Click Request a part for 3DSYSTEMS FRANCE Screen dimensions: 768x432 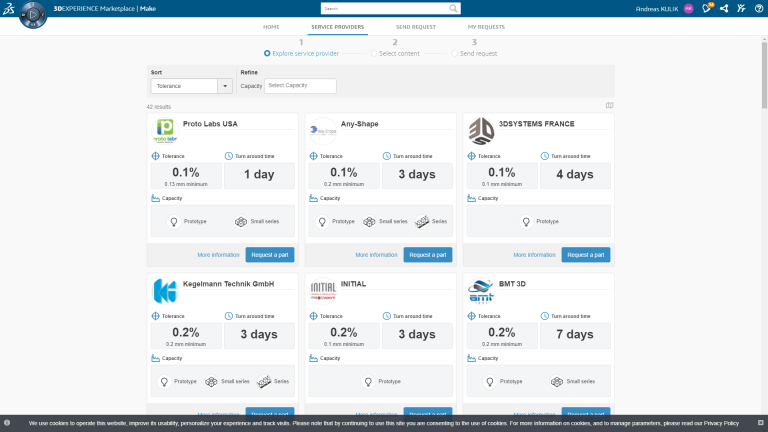586,255
